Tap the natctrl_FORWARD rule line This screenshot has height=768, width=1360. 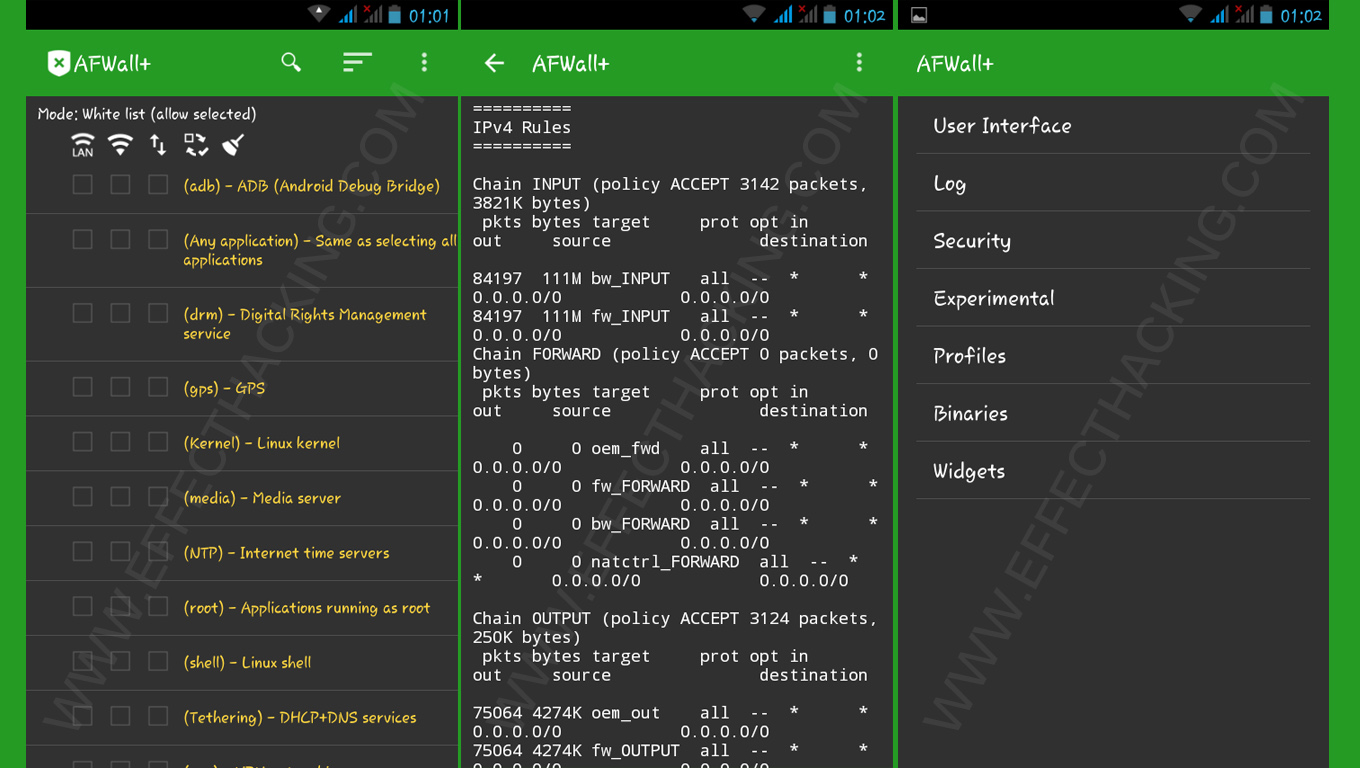(665, 571)
